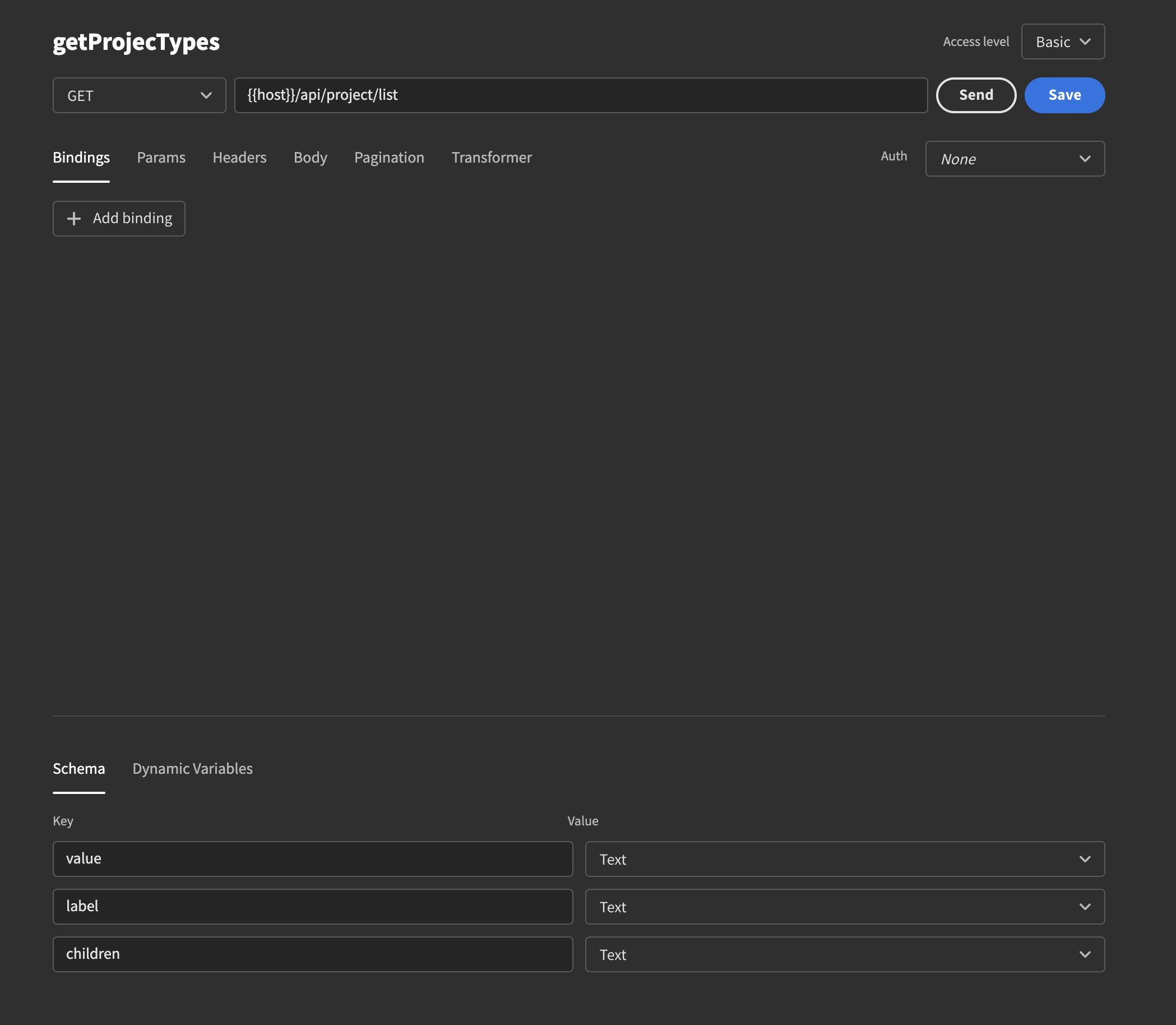Select the Bindings tab

click(81, 158)
